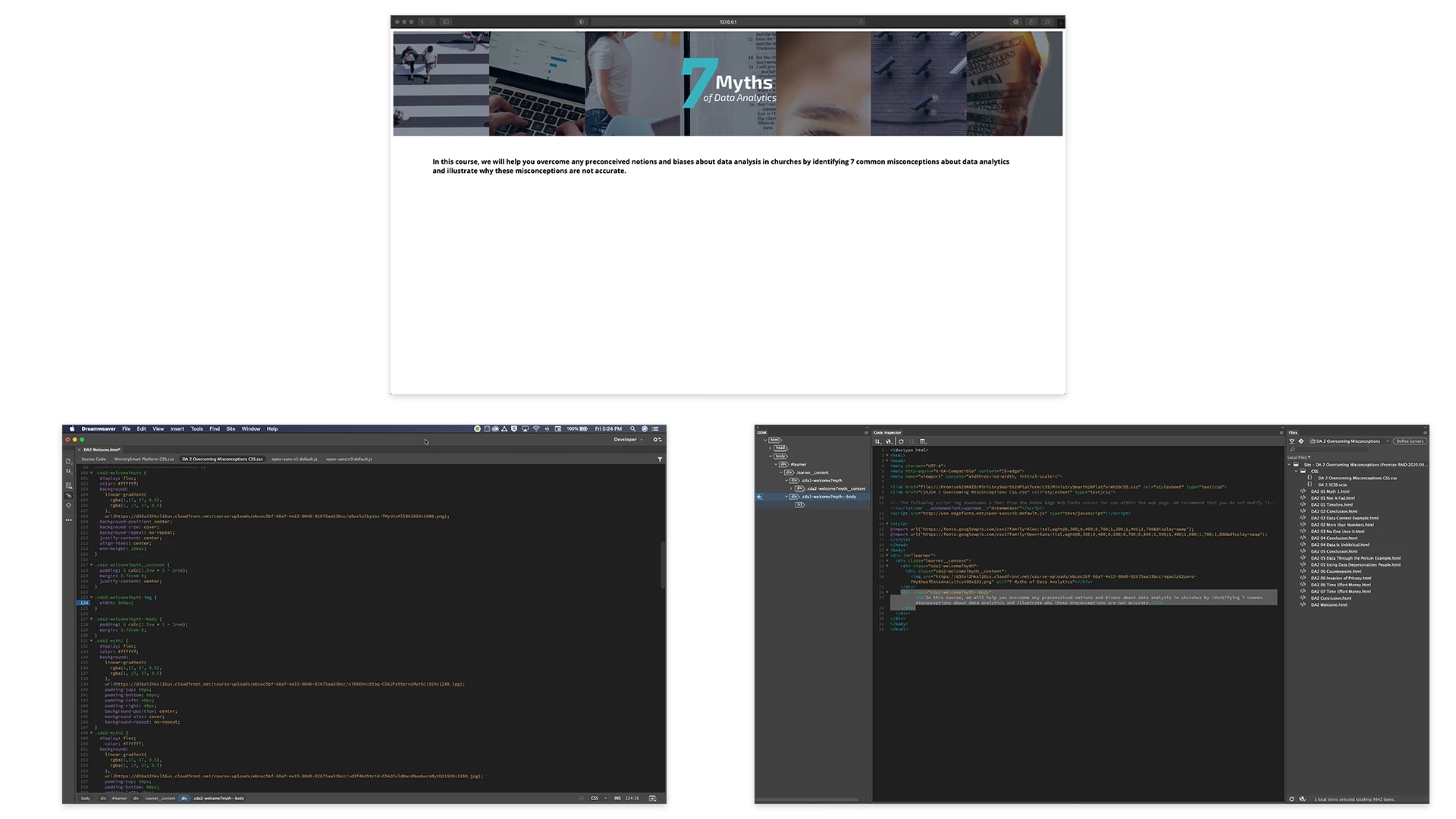Switch to MinistrySmart Platform CSS.css tab
This screenshot has height=819, width=1456.
(144, 460)
